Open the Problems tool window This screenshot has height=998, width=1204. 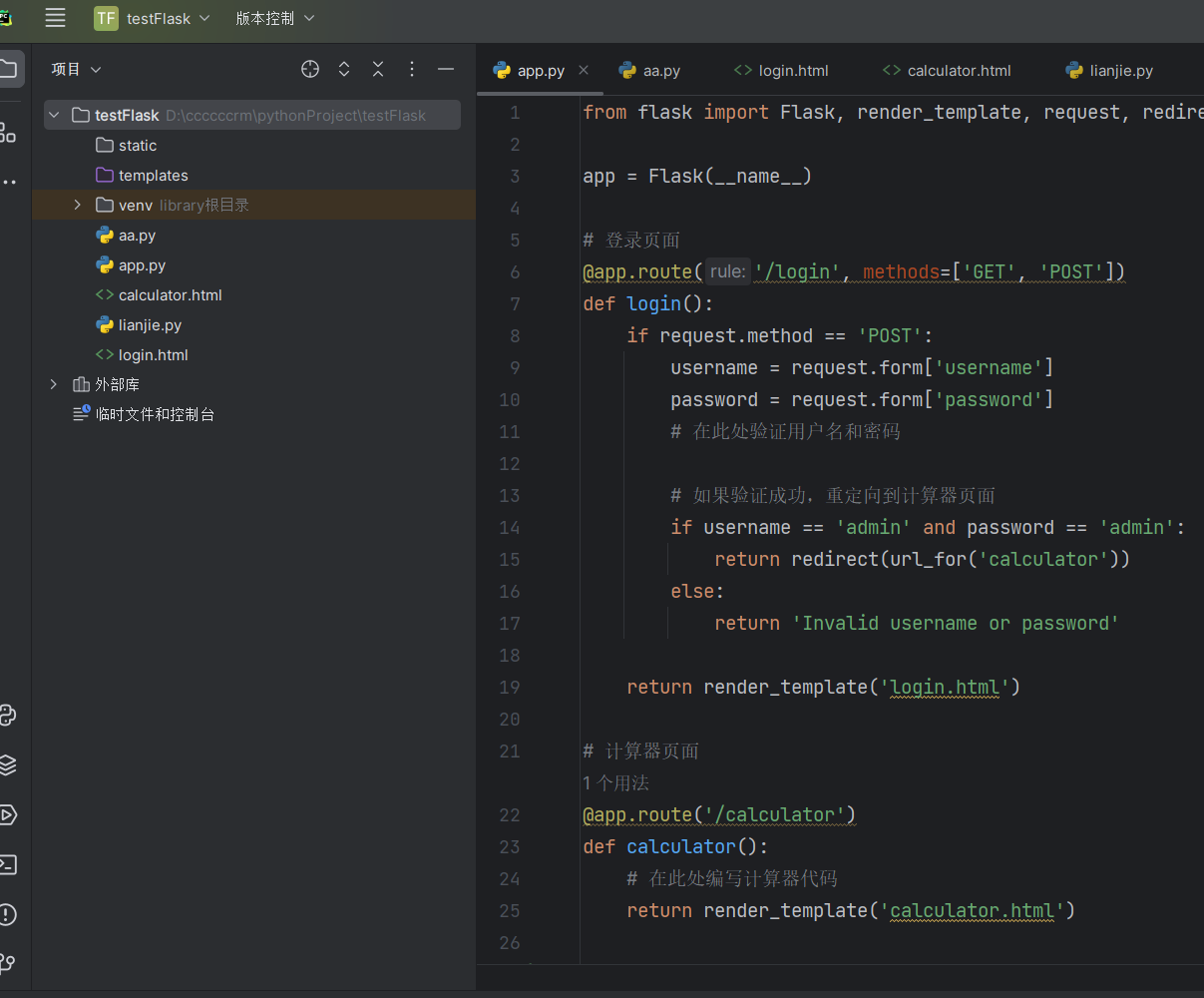click(8, 915)
